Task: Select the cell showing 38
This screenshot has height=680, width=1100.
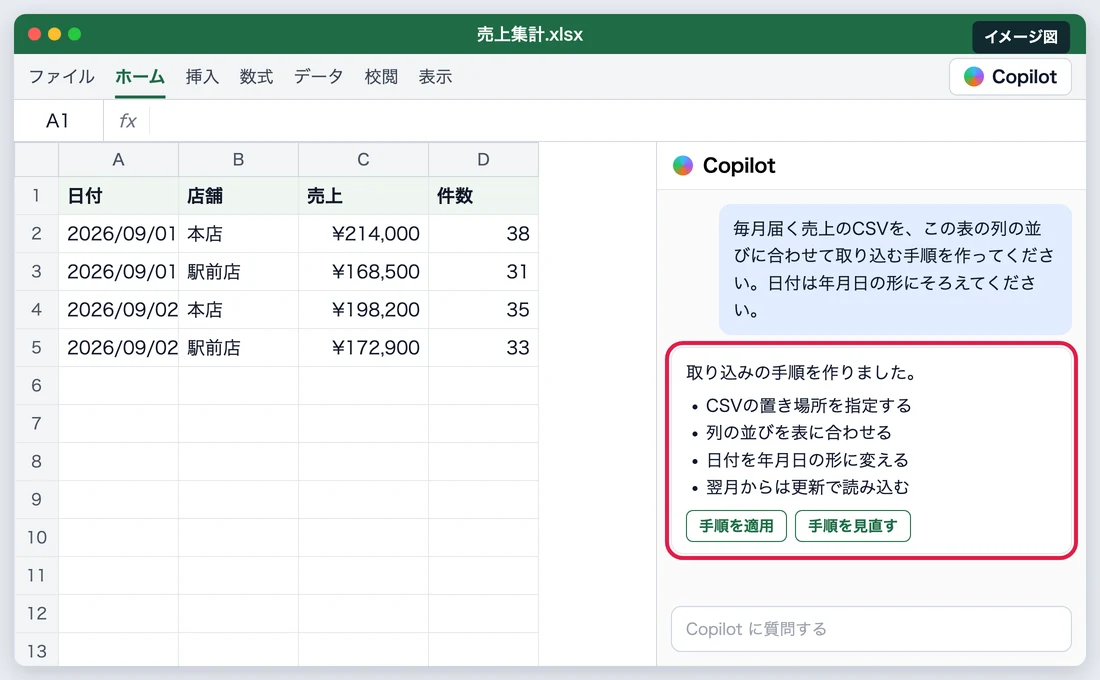Action: [483, 234]
